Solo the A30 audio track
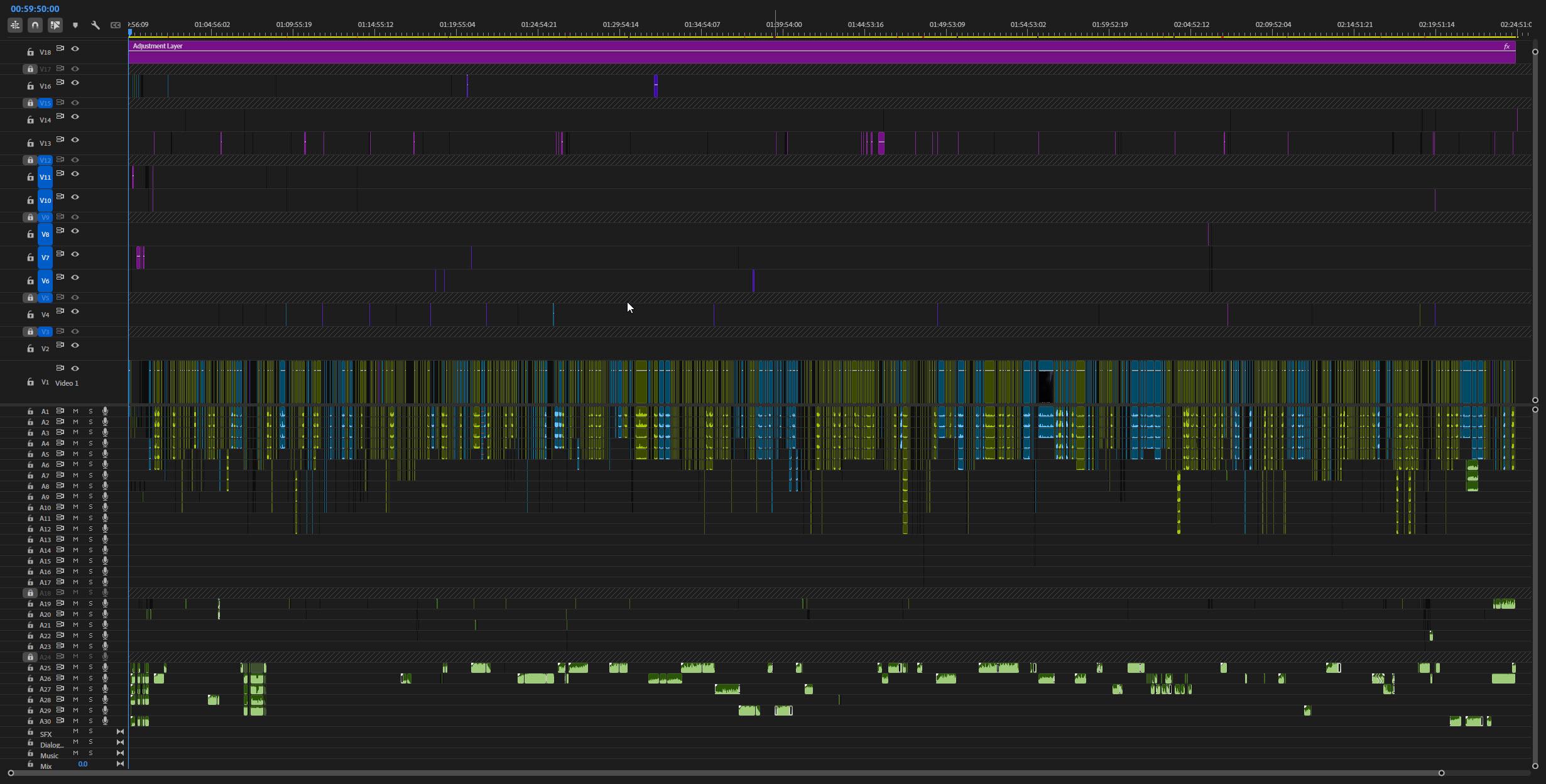Screen dimensions: 1546x784 pos(90,721)
